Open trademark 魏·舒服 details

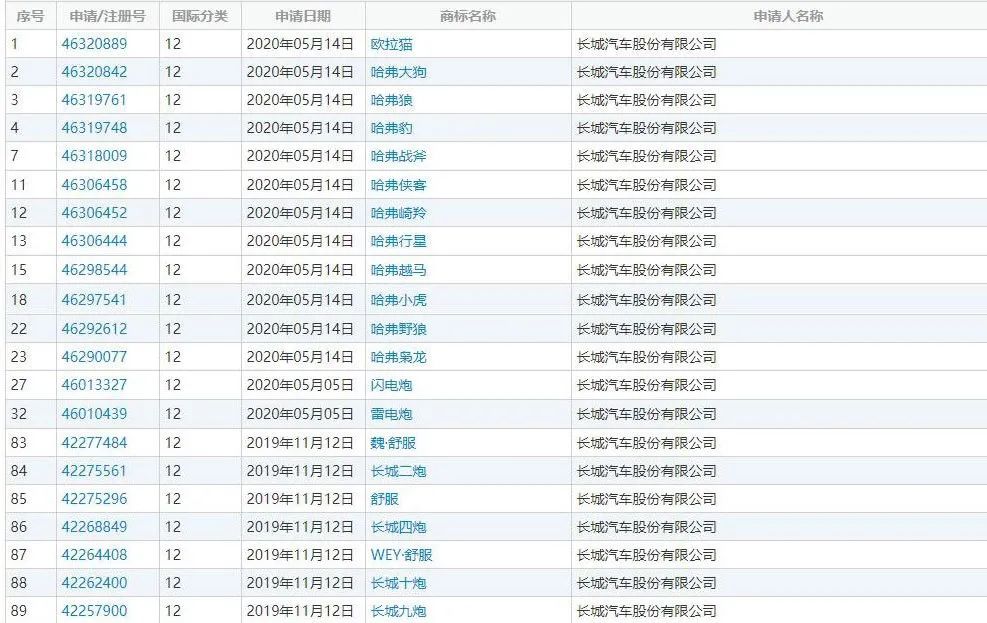(x=396, y=443)
